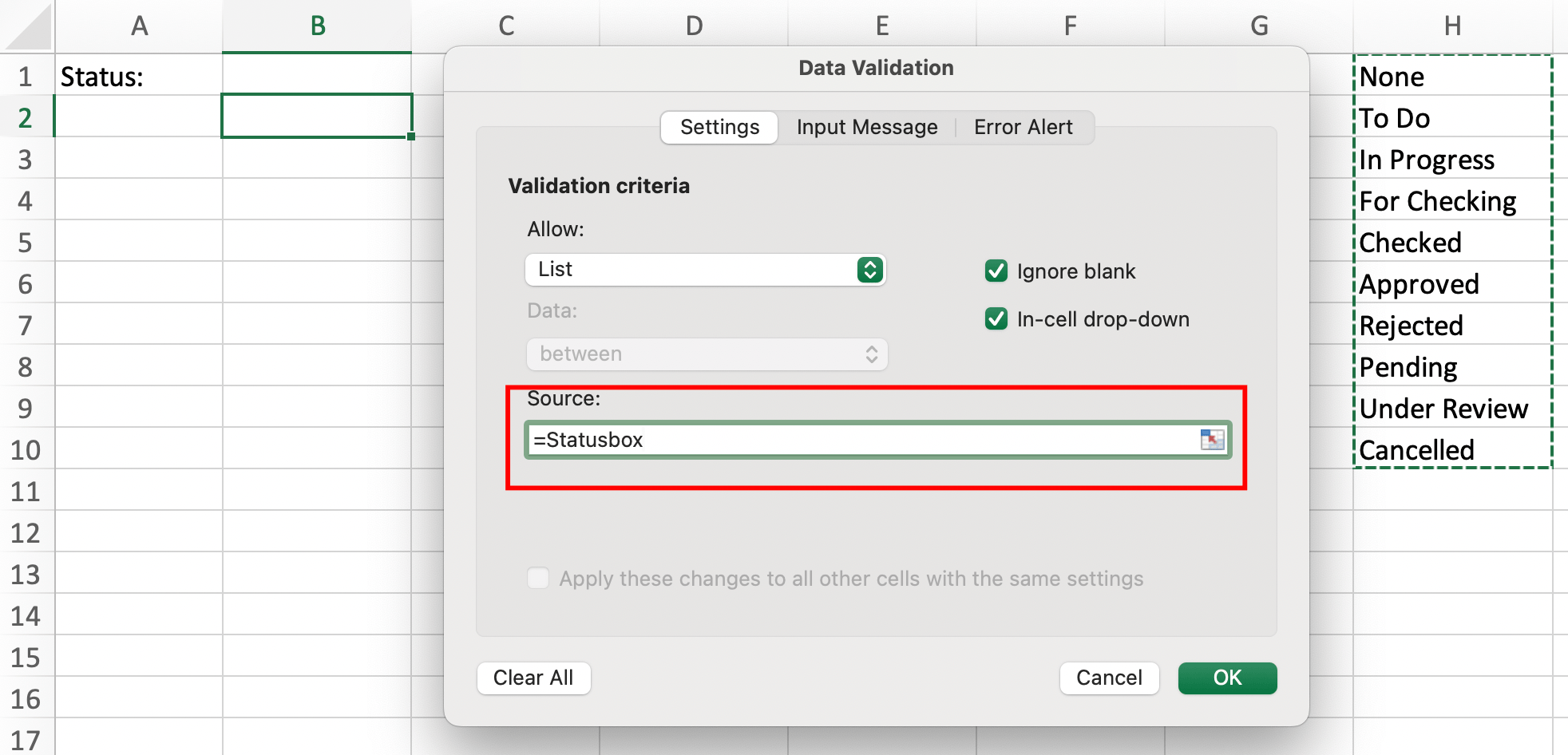Viewport: 1568px width, 755px height.
Task: Select column H header
Action: pos(1452,26)
